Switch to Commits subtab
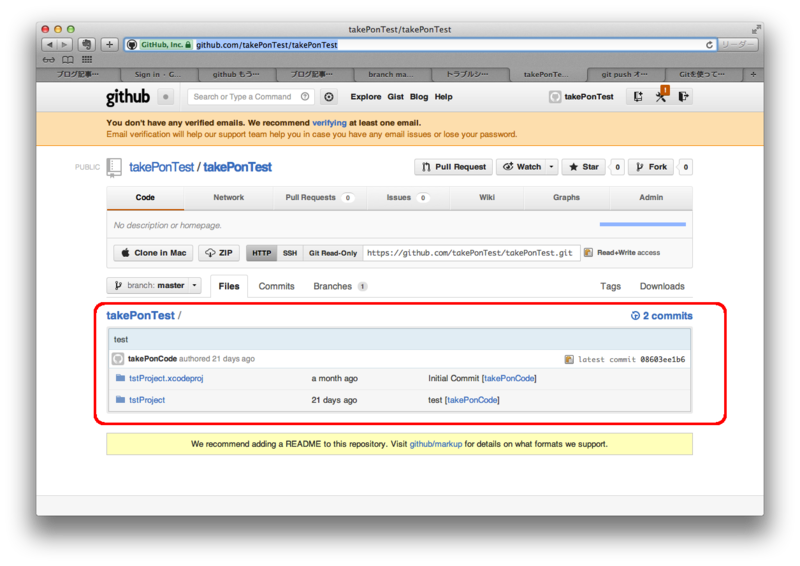The width and height of the screenshot is (800, 566). tap(277, 286)
